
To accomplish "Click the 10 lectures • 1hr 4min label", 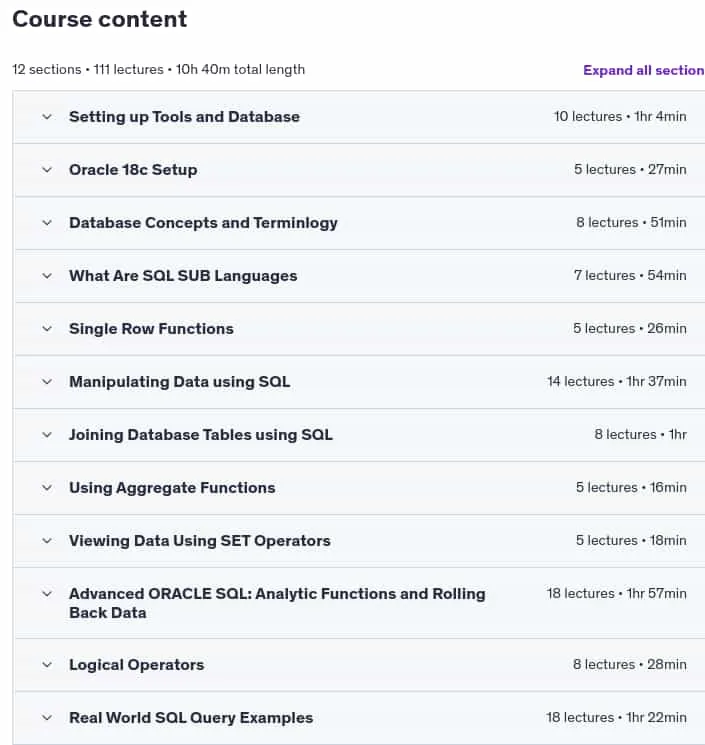I will (620, 116).
